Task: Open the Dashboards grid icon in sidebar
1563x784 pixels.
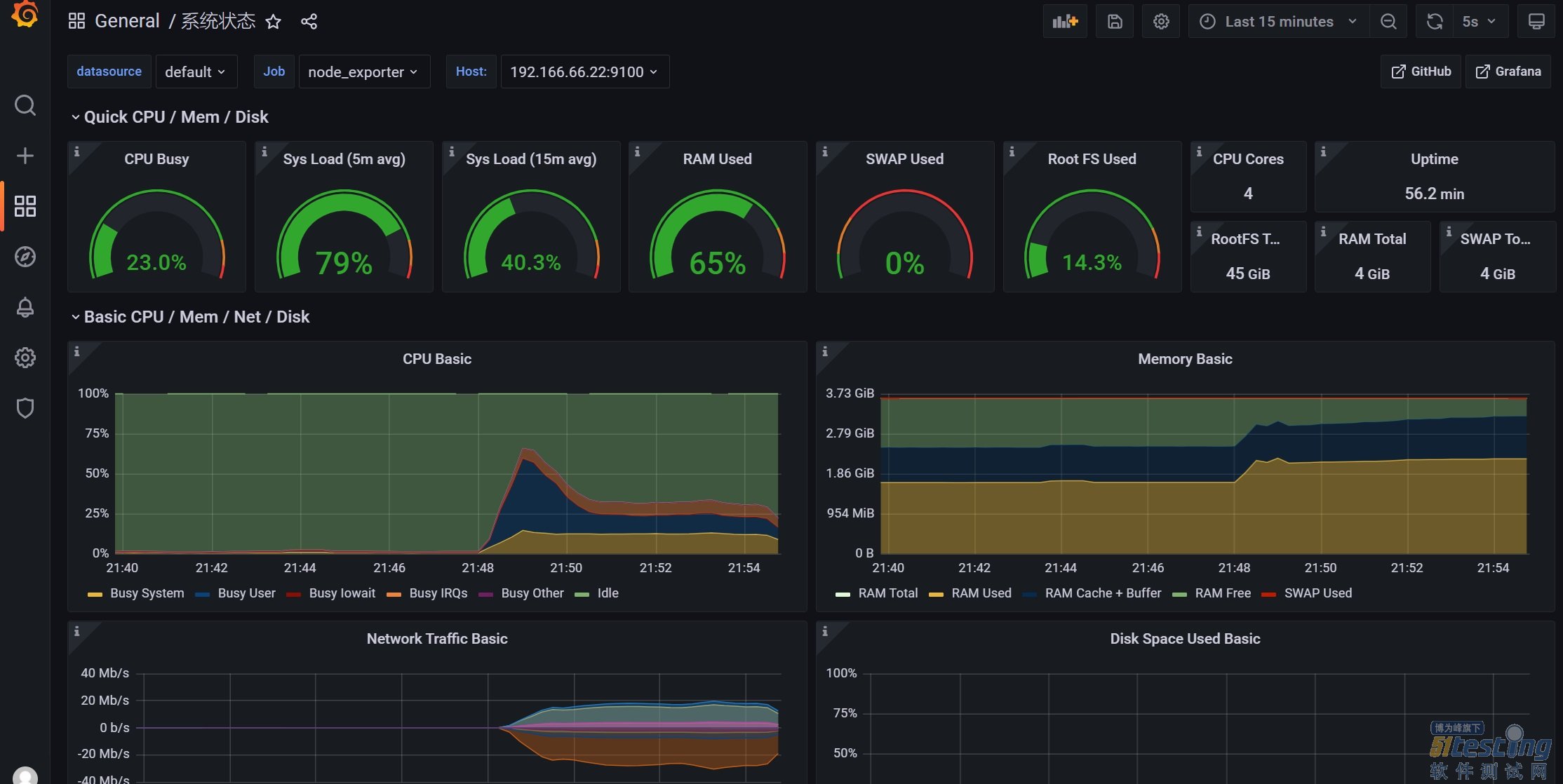Action: coord(25,206)
